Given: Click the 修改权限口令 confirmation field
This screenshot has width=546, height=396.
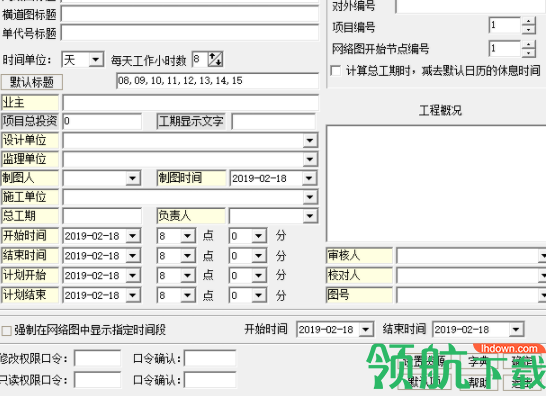Looking at the screenshot, I should 210,359.
